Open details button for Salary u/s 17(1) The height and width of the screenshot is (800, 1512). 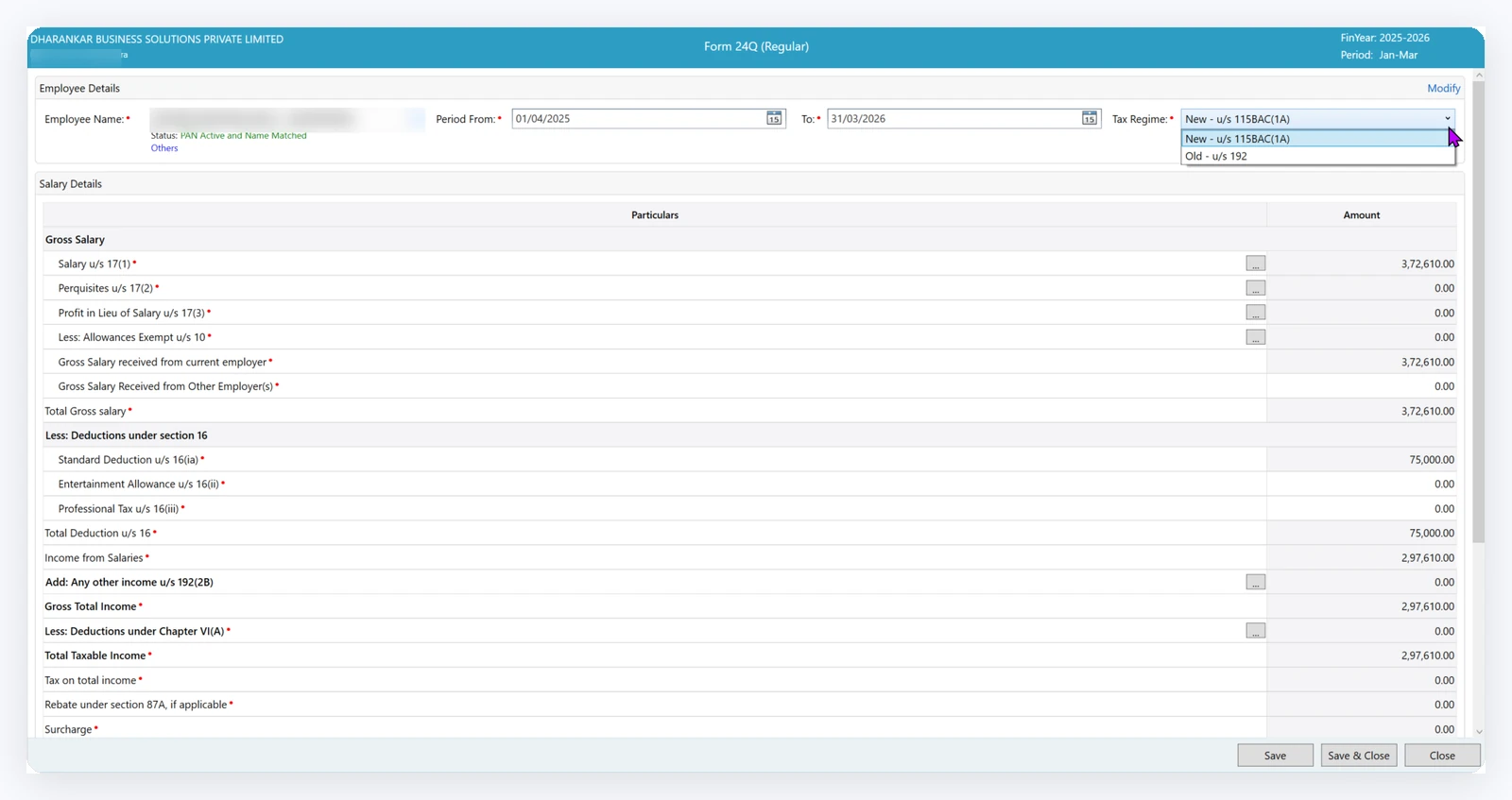tap(1255, 264)
